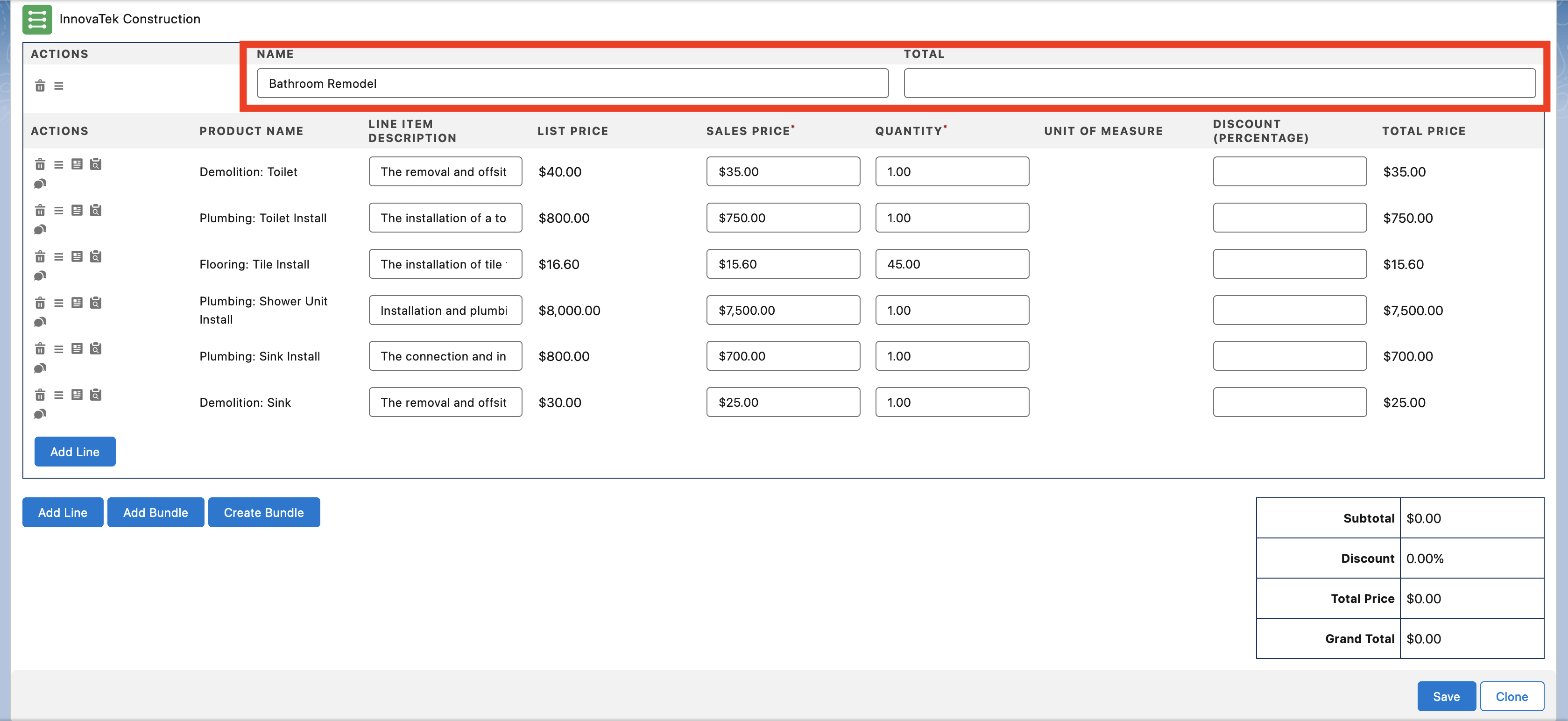Click reorder handle for Plumbing: Sink Install row
The image size is (1568, 721).
pyautogui.click(x=58, y=349)
